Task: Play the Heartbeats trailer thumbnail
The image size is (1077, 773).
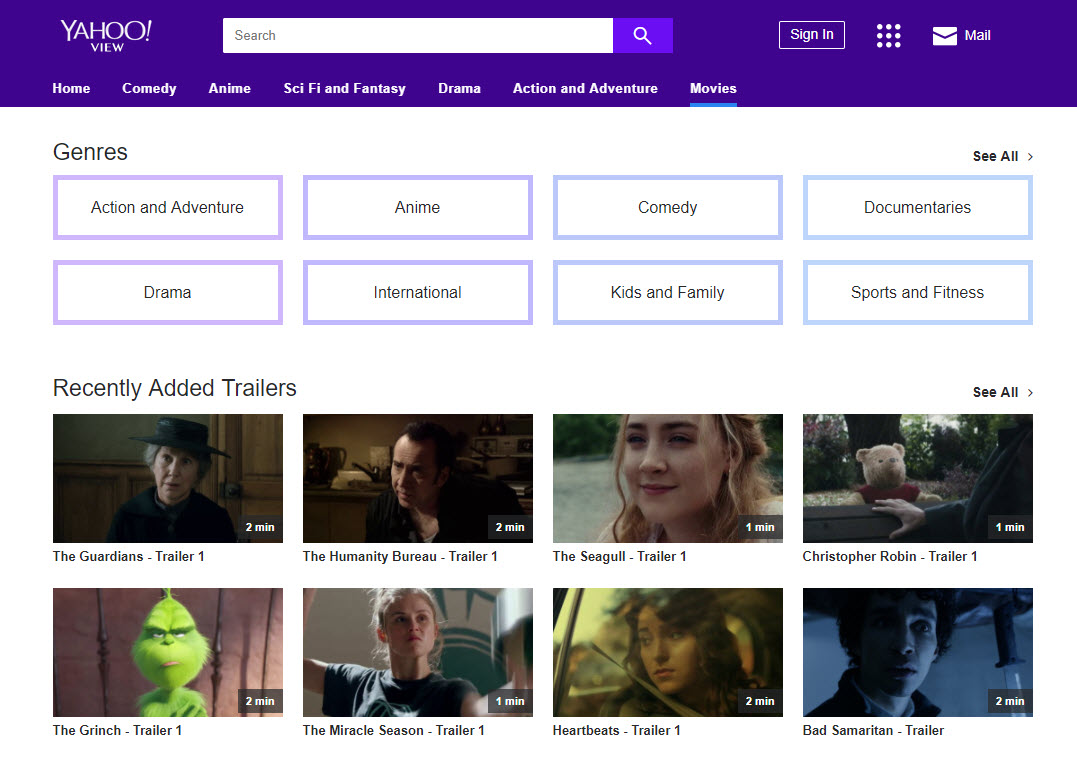Action: click(668, 652)
